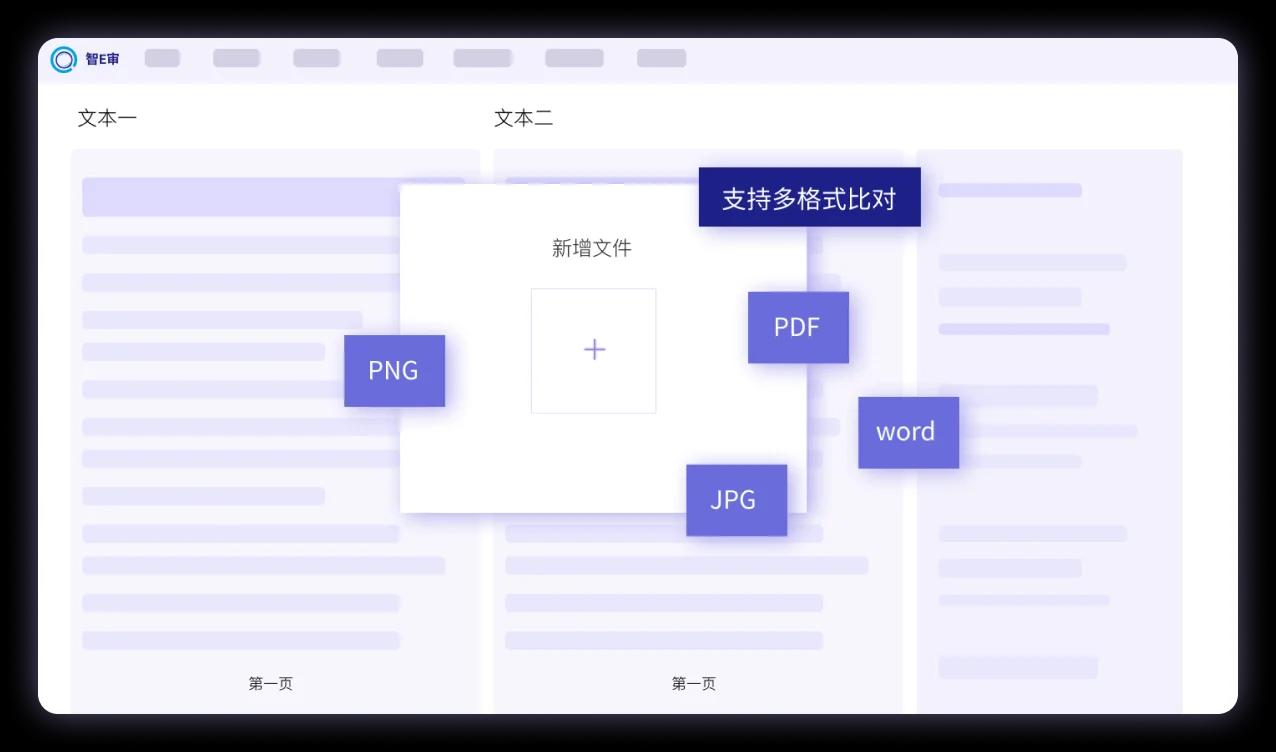The height and width of the screenshot is (752, 1276).
Task: Click the 智E审 brand name text
Action: tap(102, 60)
